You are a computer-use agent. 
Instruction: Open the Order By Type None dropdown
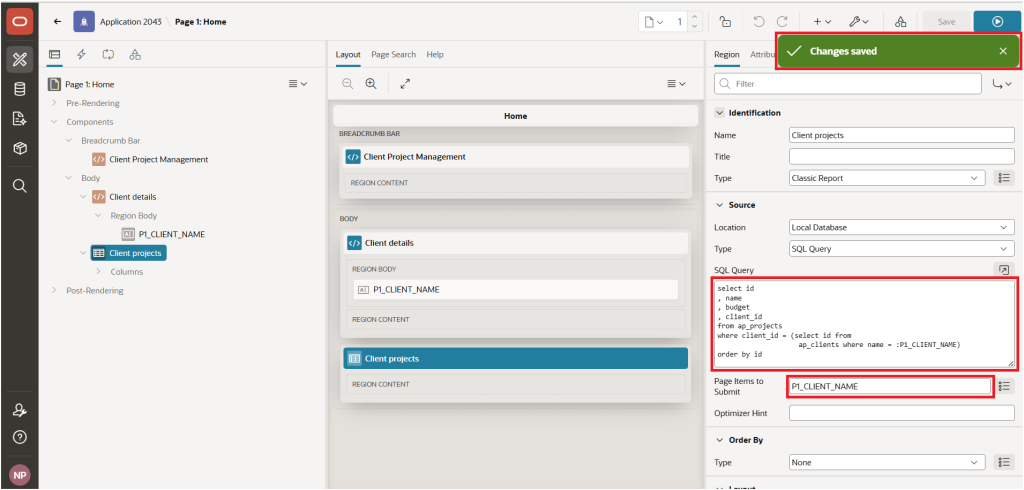pos(887,462)
